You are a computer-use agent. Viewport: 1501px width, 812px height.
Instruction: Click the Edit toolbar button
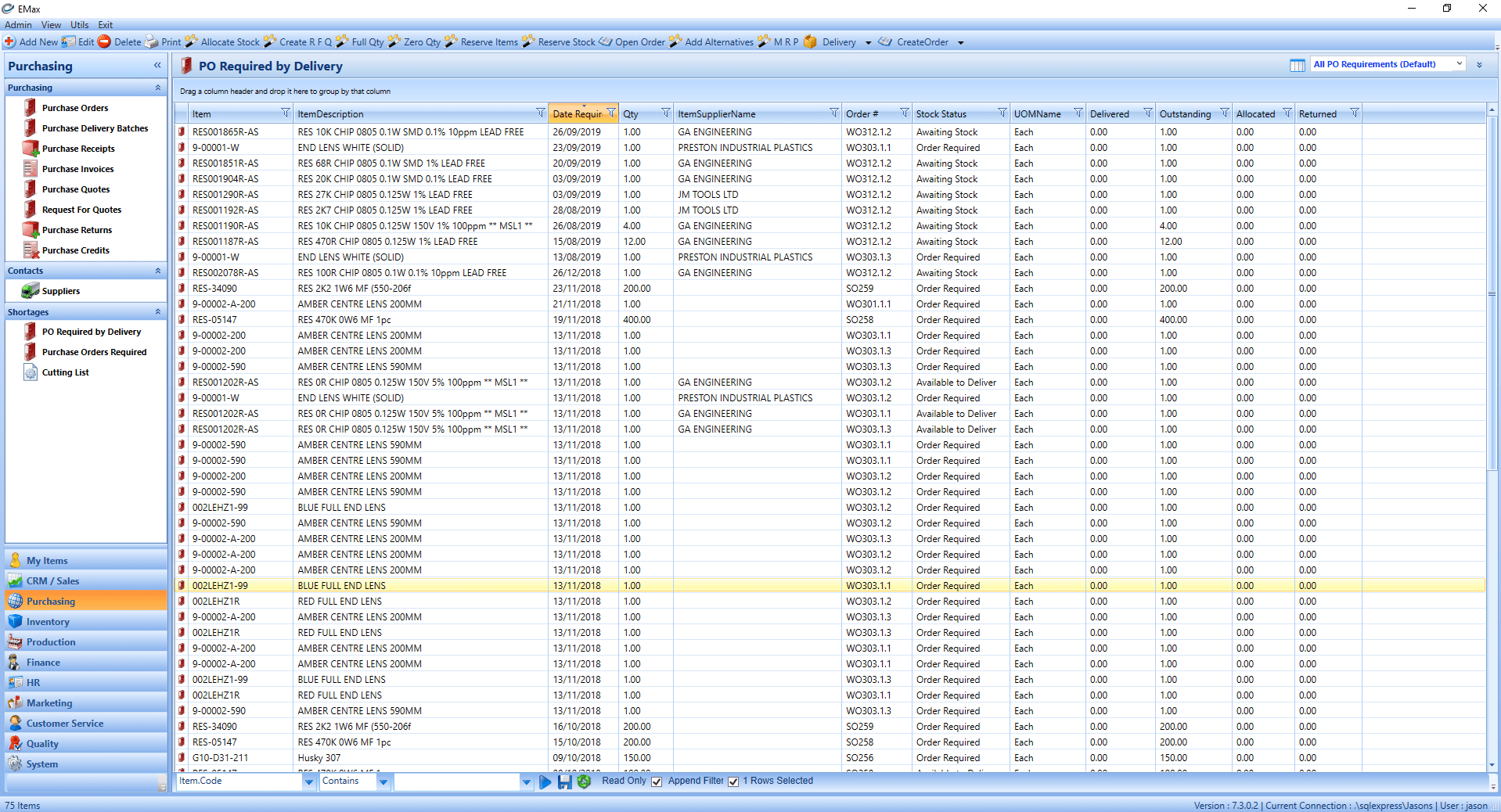77,42
